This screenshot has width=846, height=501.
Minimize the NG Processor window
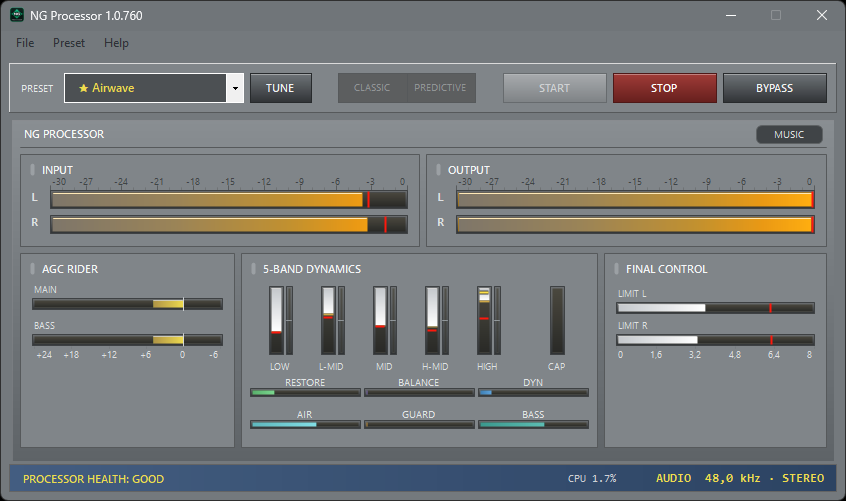click(x=731, y=15)
